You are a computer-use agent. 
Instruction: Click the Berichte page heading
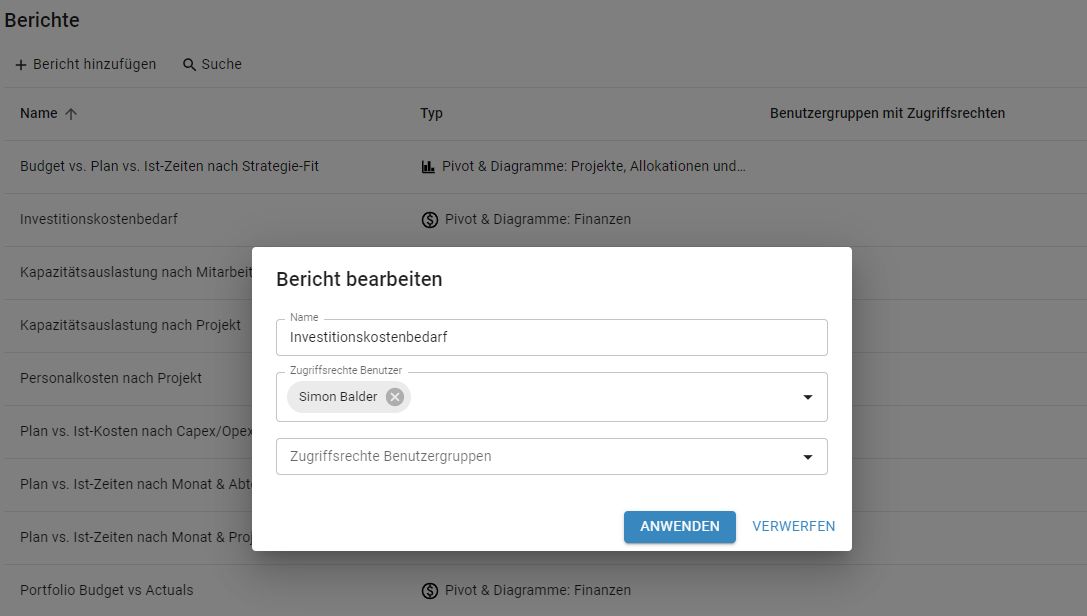tap(42, 20)
